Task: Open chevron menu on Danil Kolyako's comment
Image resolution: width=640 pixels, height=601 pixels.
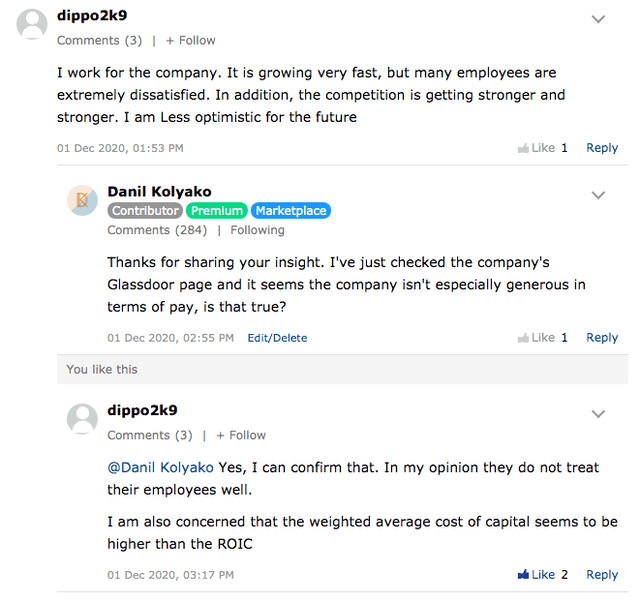Action: click(x=598, y=195)
